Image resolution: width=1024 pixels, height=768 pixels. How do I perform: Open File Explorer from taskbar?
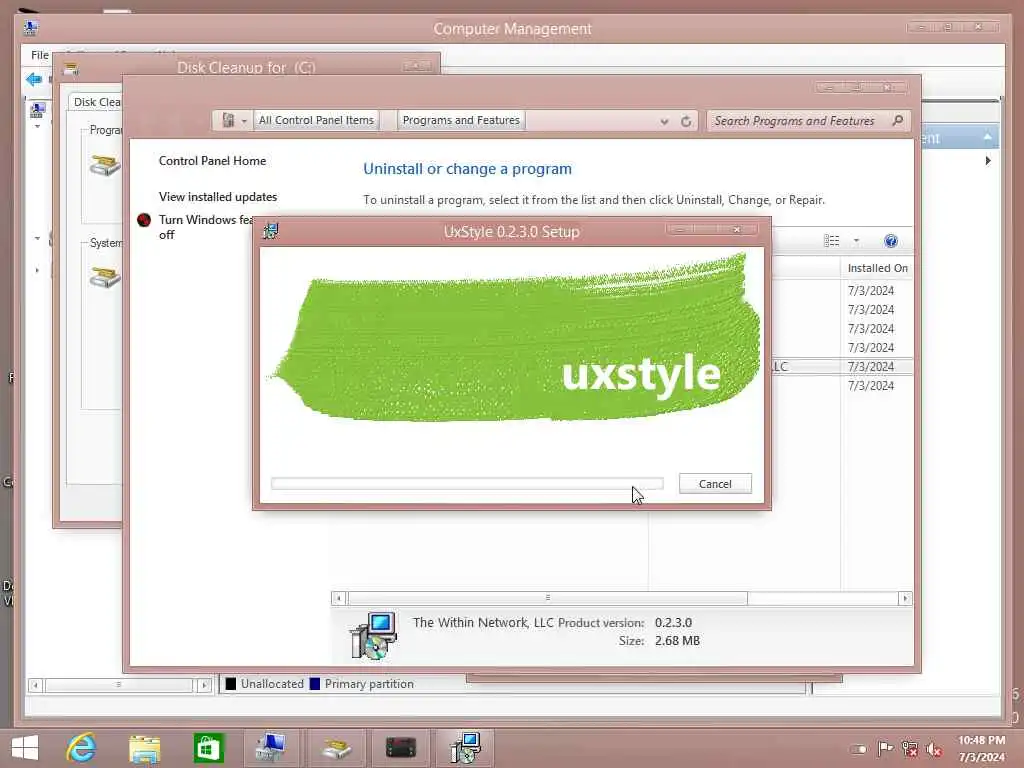point(144,748)
